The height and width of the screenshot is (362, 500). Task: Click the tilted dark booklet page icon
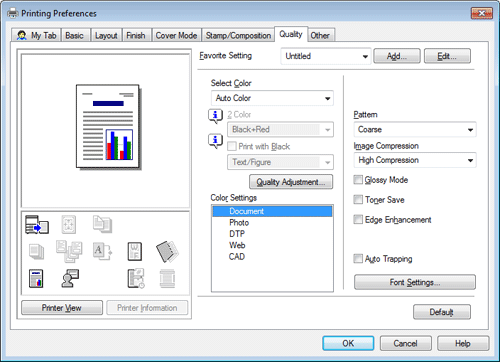[x=167, y=251]
